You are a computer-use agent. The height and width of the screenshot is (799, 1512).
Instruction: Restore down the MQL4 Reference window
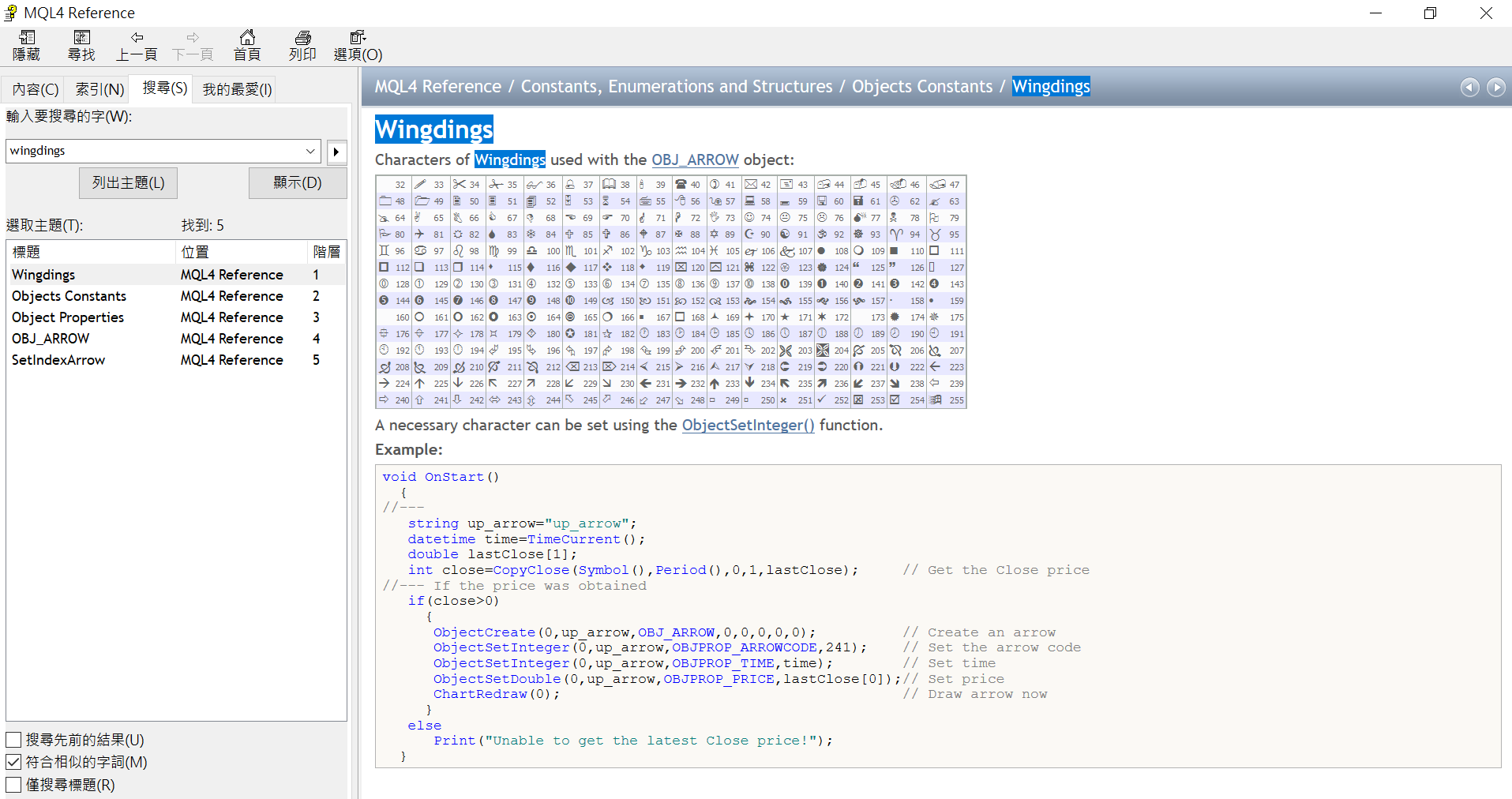[1431, 13]
